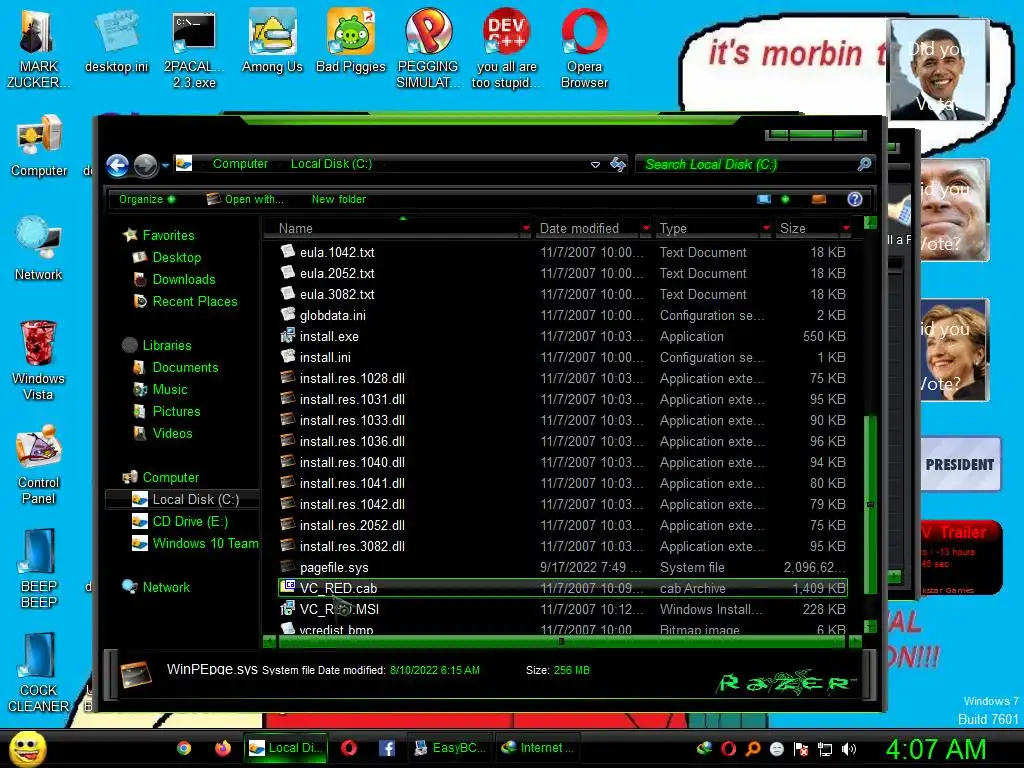Click the change view icon in toolbar
The height and width of the screenshot is (768, 1024).
[x=763, y=199]
